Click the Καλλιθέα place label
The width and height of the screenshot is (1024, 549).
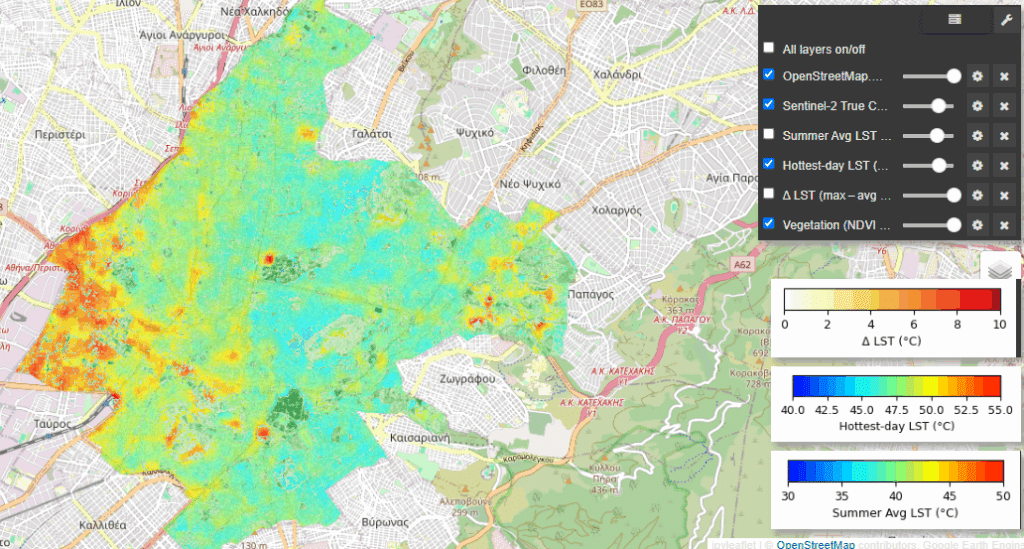pos(103,525)
